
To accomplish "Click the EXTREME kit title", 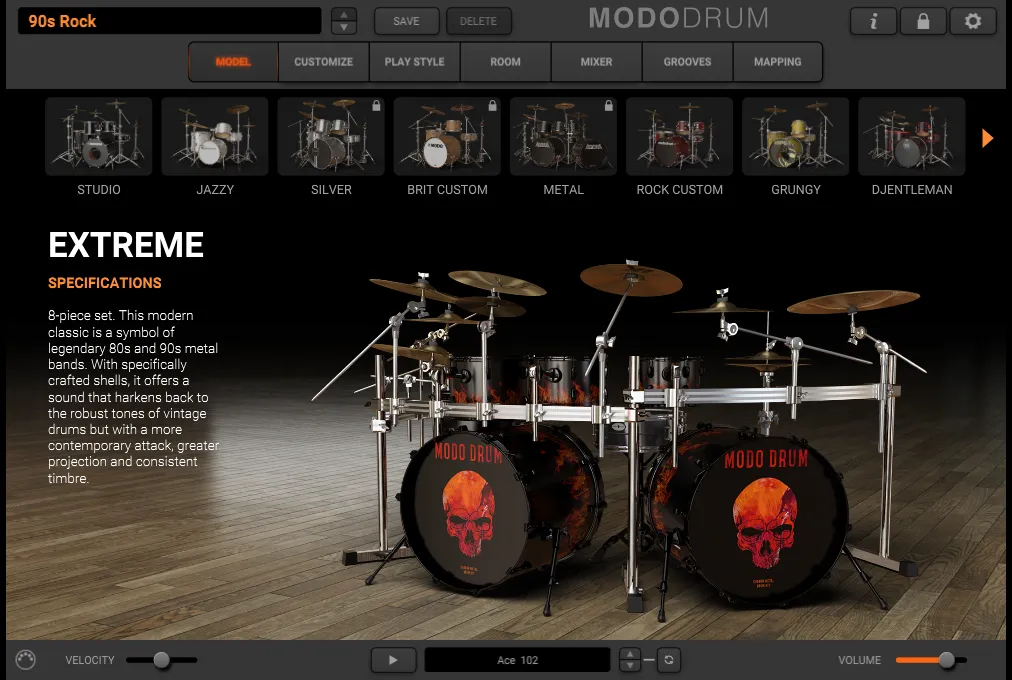I will pos(126,245).
